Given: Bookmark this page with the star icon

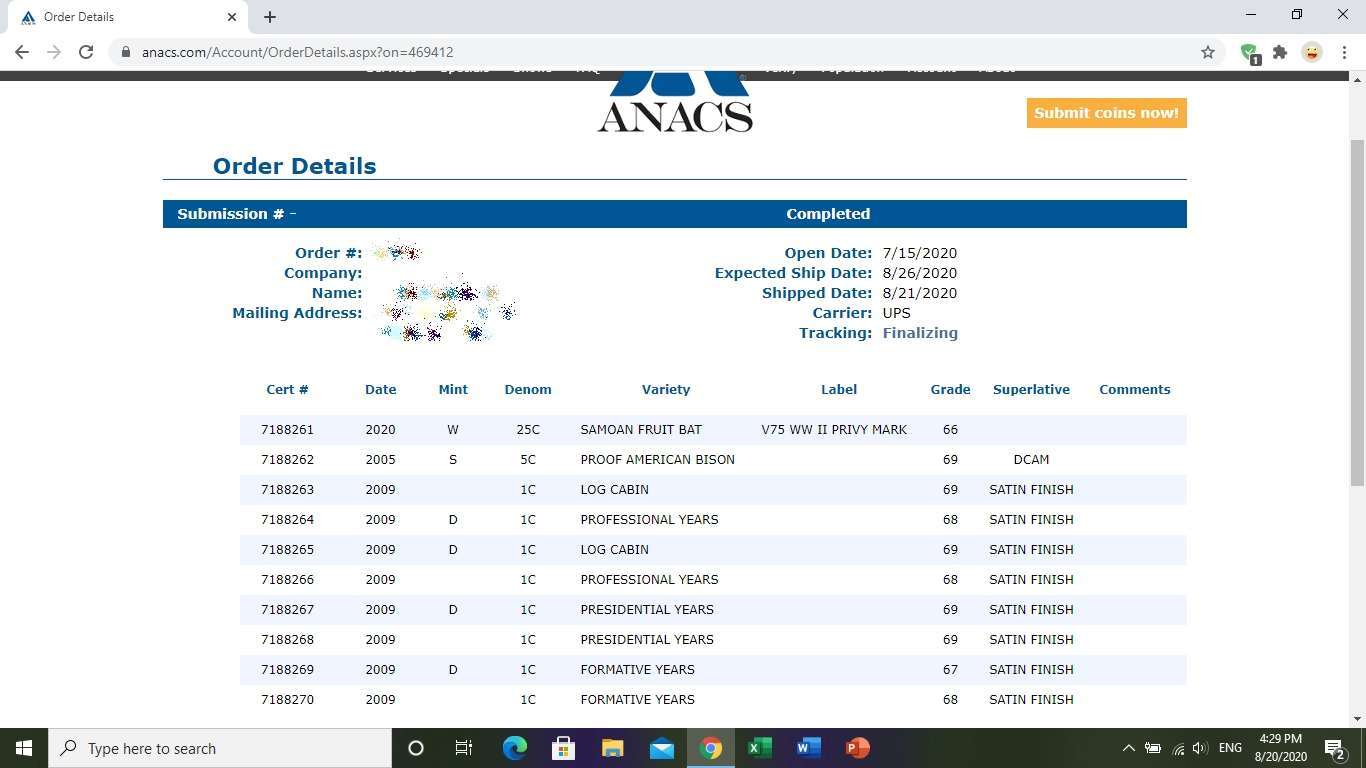Looking at the screenshot, I should point(1208,52).
